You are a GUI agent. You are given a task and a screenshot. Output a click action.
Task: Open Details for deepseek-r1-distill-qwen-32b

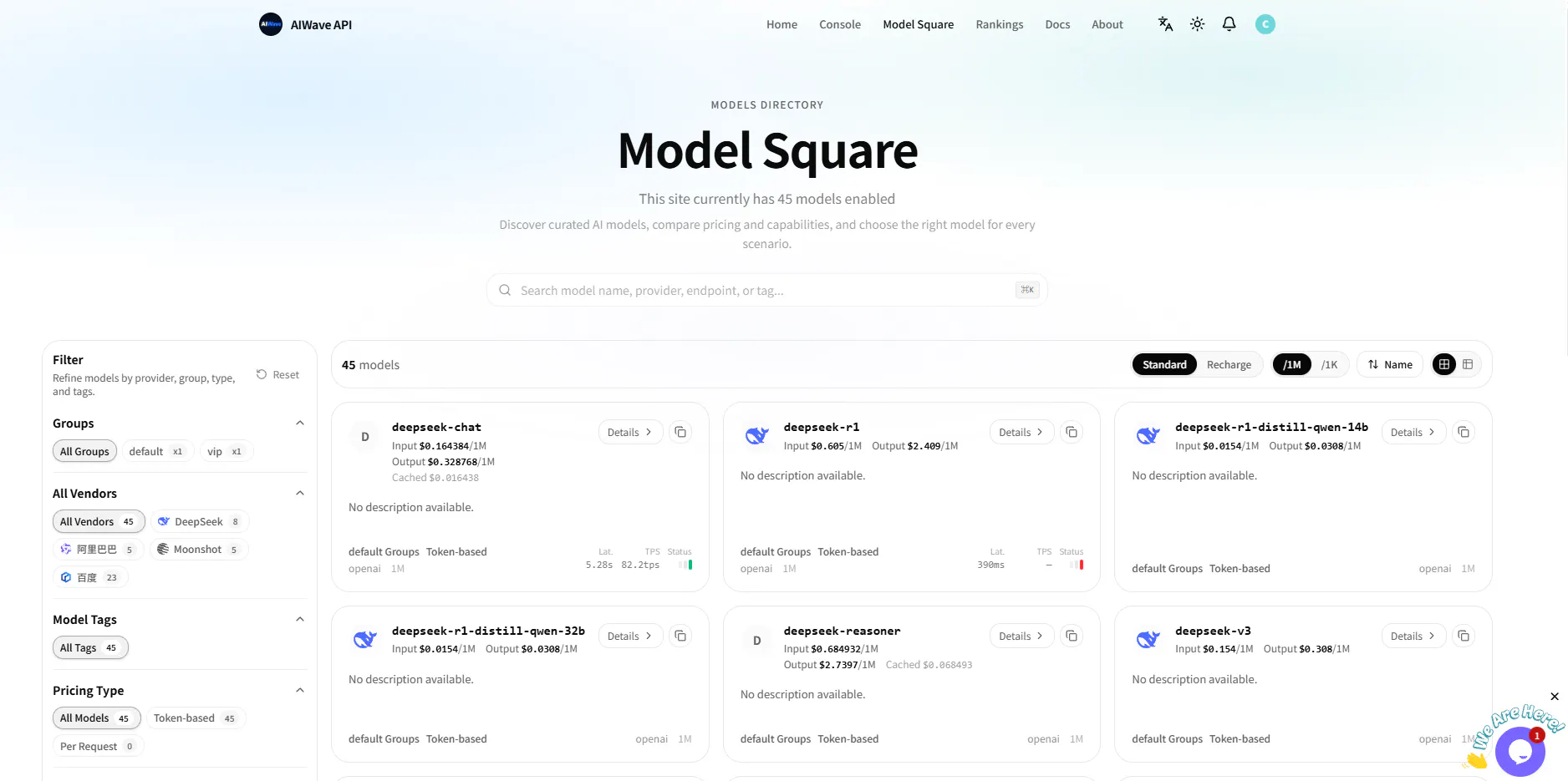point(630,636)
